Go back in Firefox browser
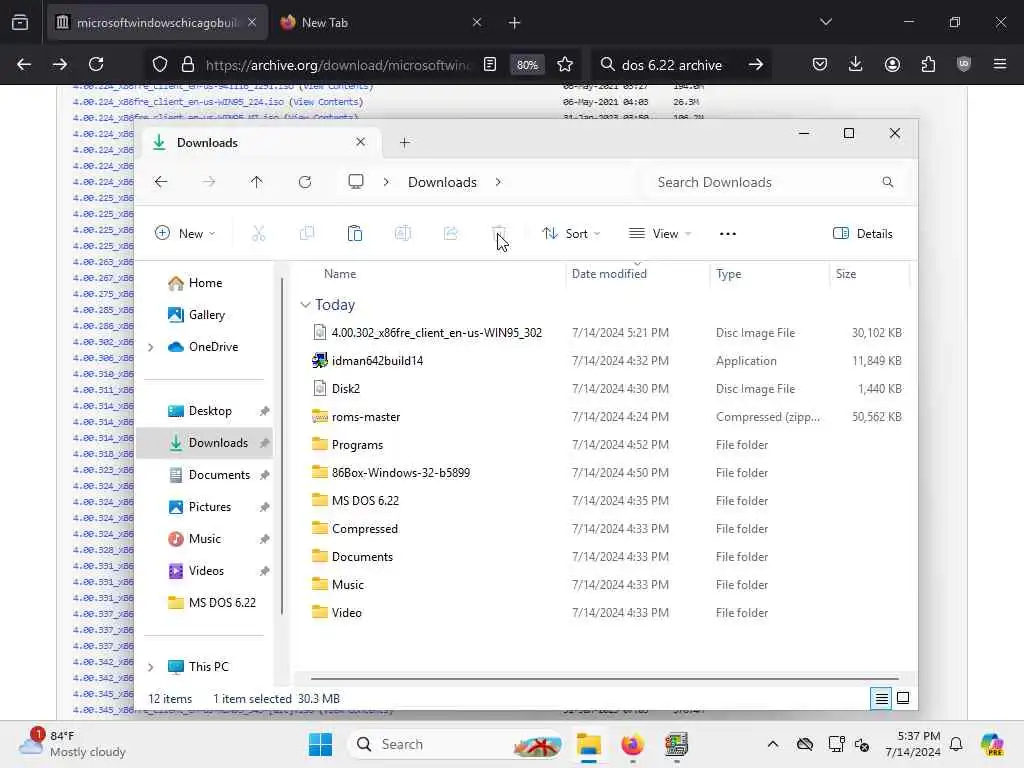 point(24,64)
